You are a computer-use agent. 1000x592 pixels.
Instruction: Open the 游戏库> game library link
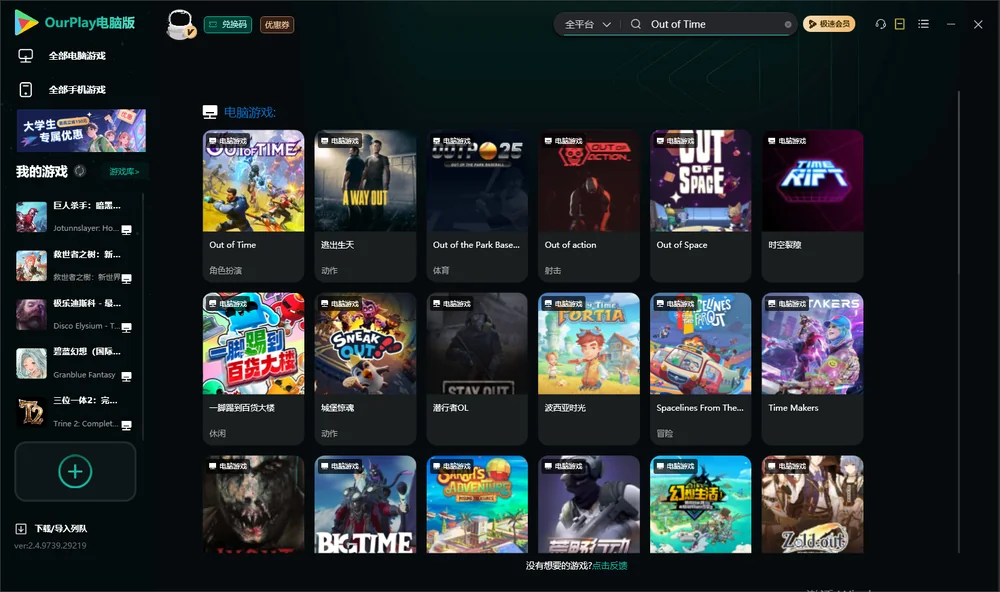click(124, 172)
